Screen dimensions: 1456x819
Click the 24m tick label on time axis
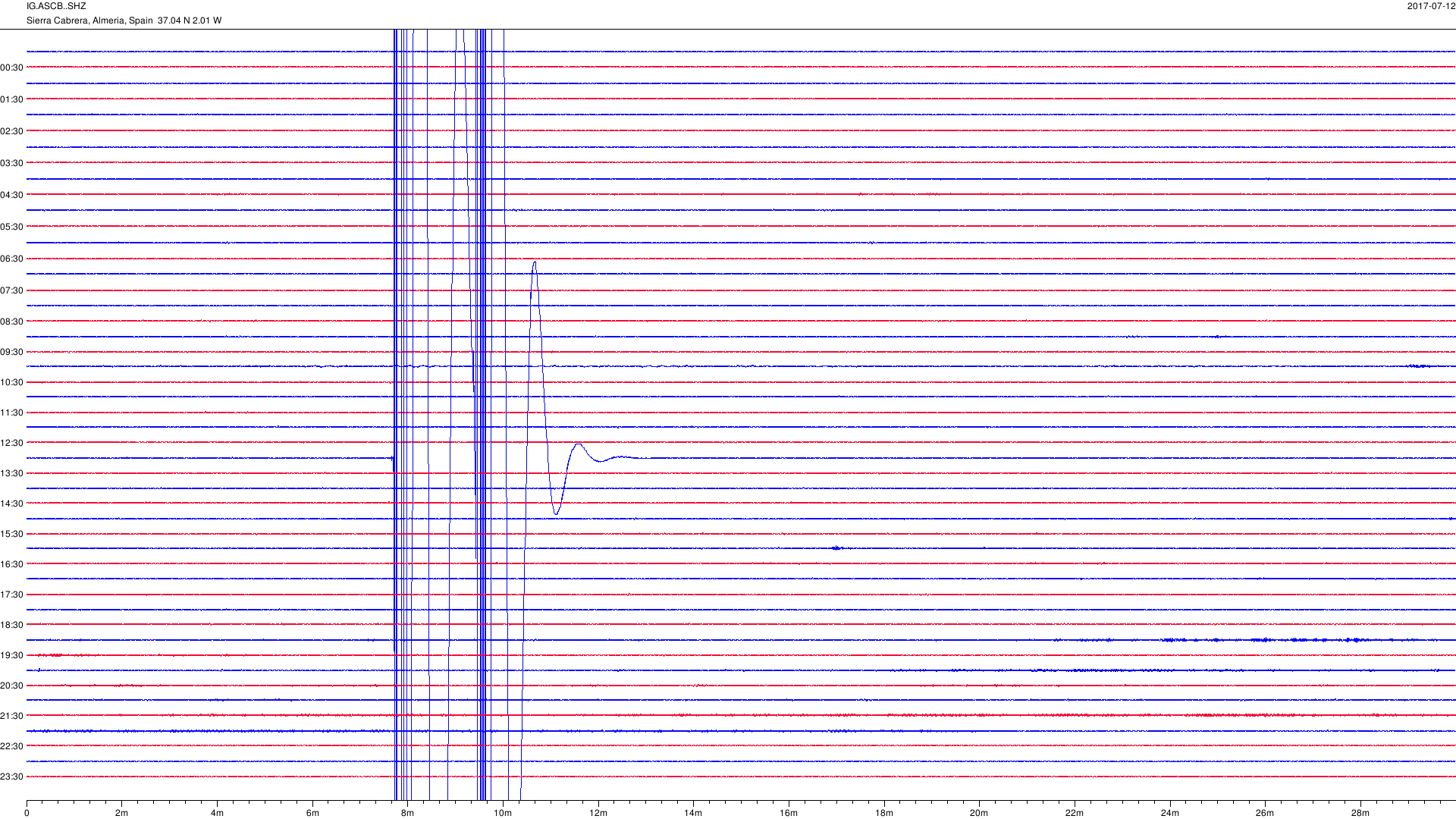click(x=1170, y=813)
